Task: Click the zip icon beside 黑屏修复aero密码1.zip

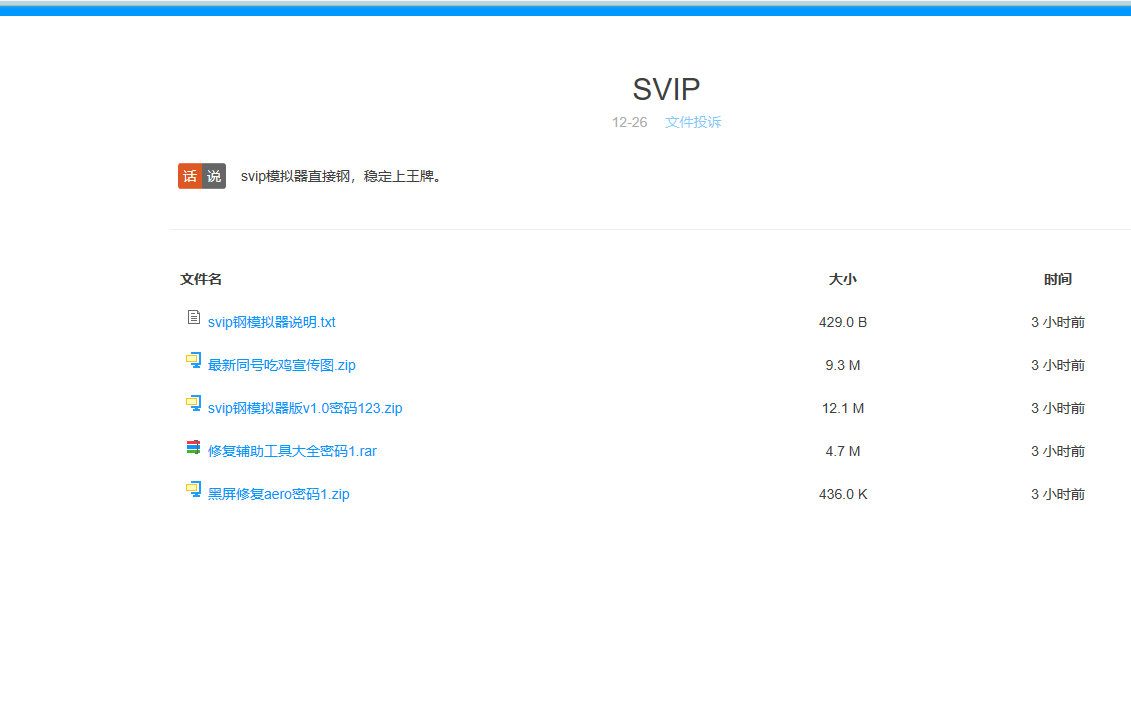Action: (x=193, y=489)
